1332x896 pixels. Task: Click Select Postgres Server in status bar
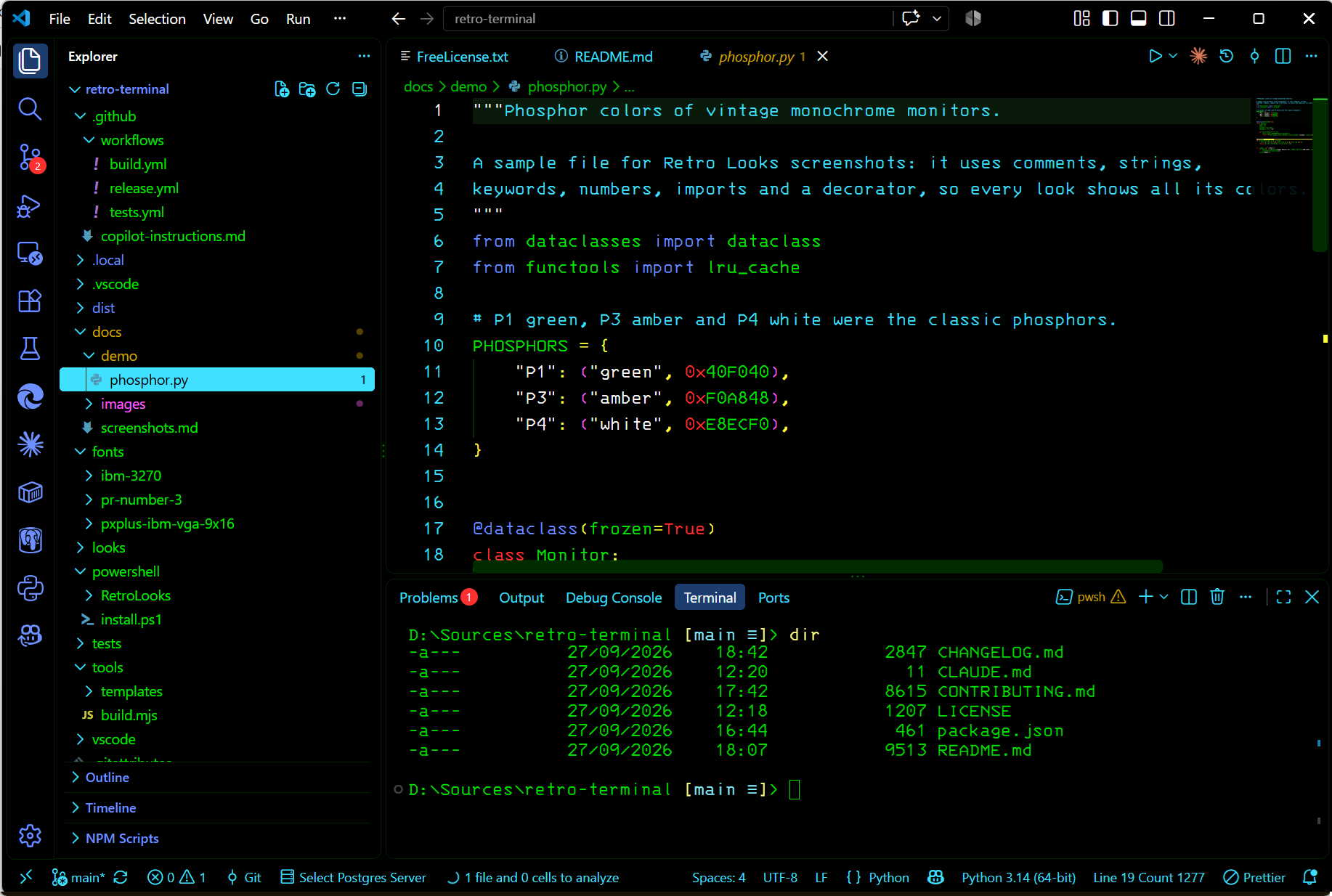(x=354, y=877)
